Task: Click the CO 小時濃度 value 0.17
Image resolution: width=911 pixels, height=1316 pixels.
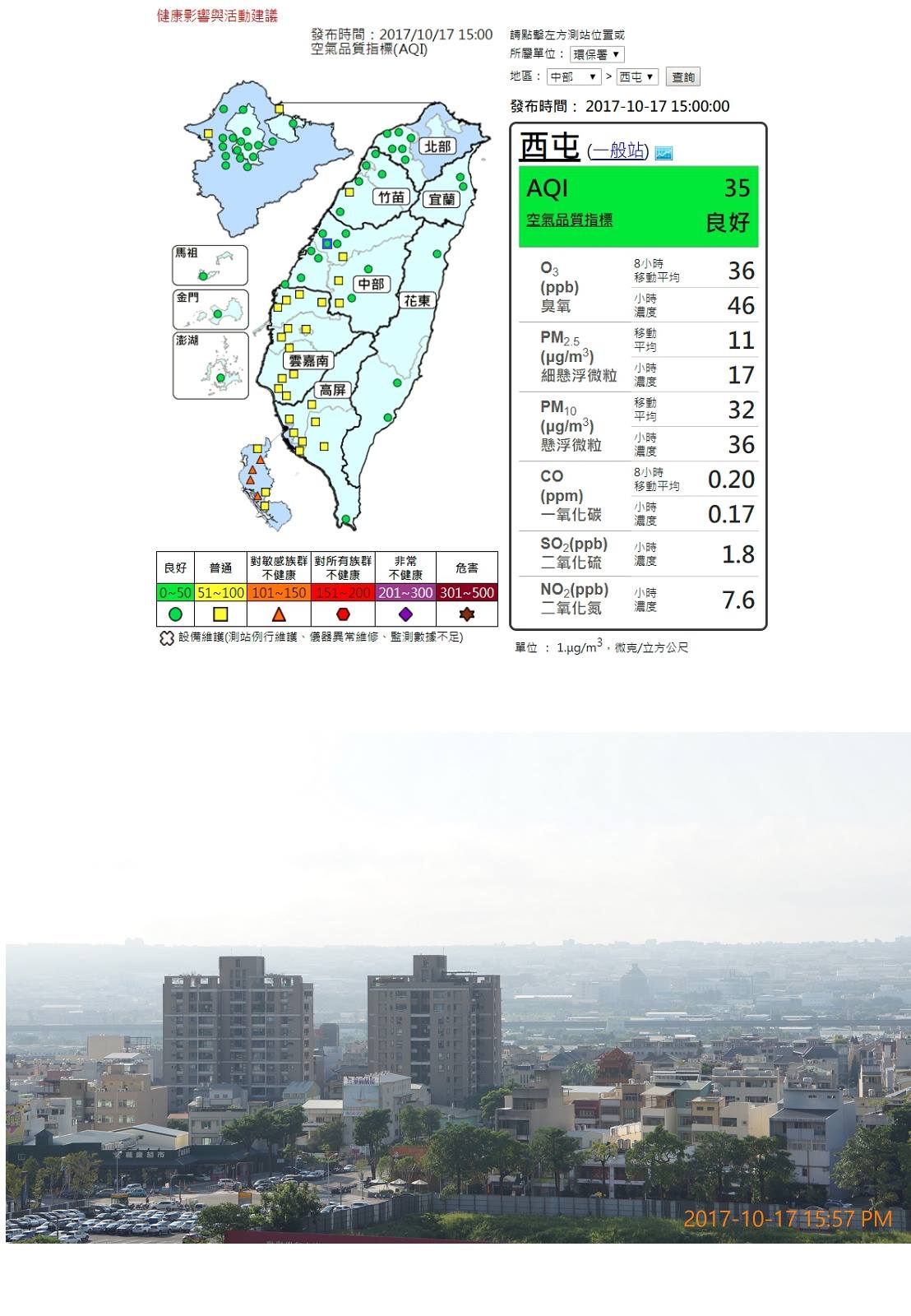Action: [731, 514]
